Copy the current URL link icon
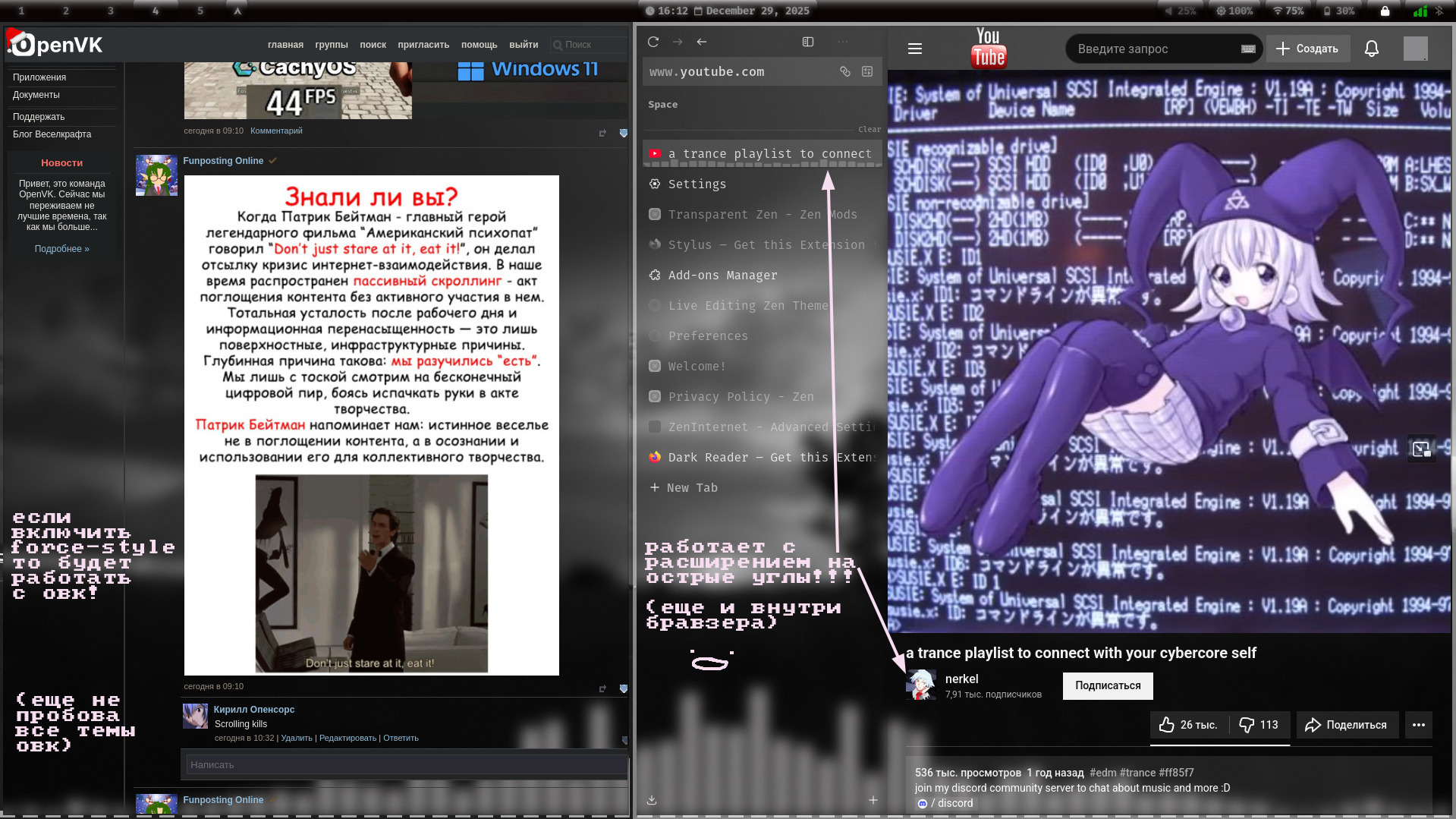Viewport: 1456px width, 819px height. [845, 71]
